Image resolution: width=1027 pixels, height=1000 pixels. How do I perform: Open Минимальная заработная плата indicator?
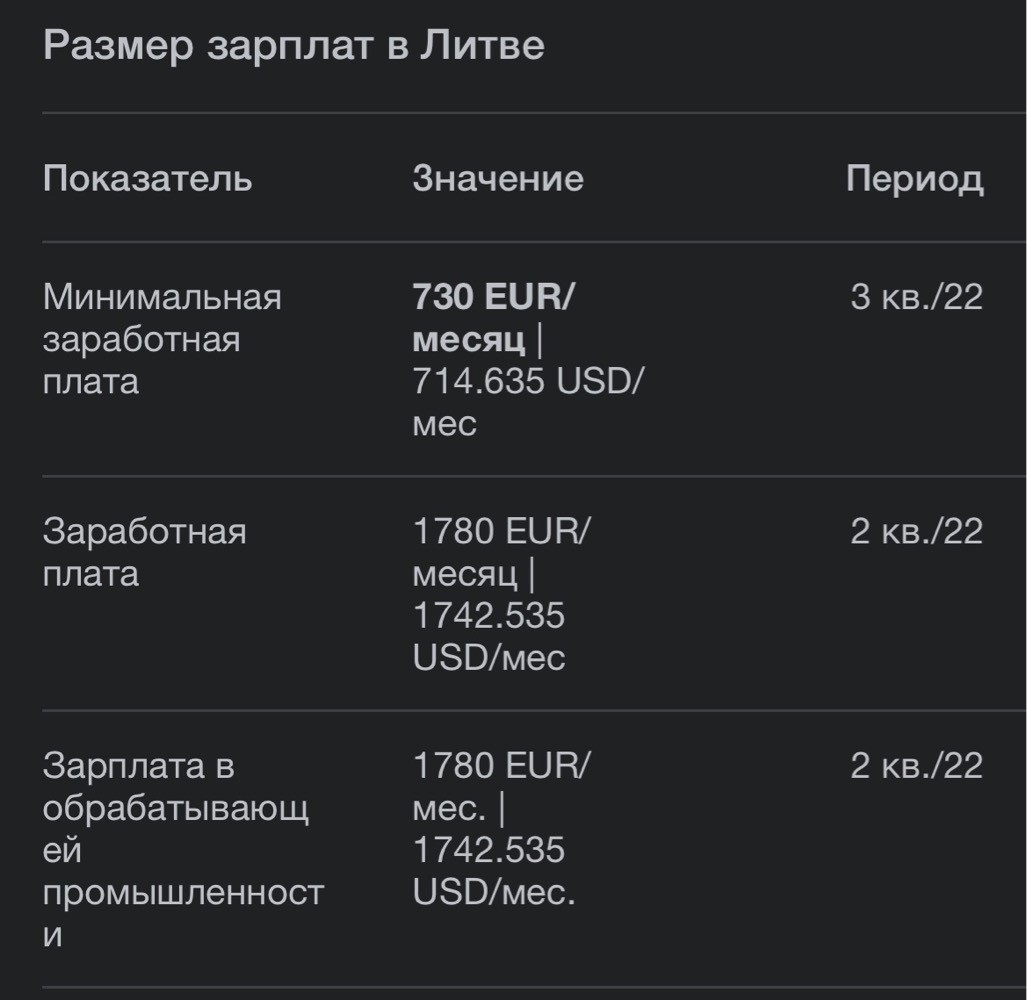tap(162, 339)
